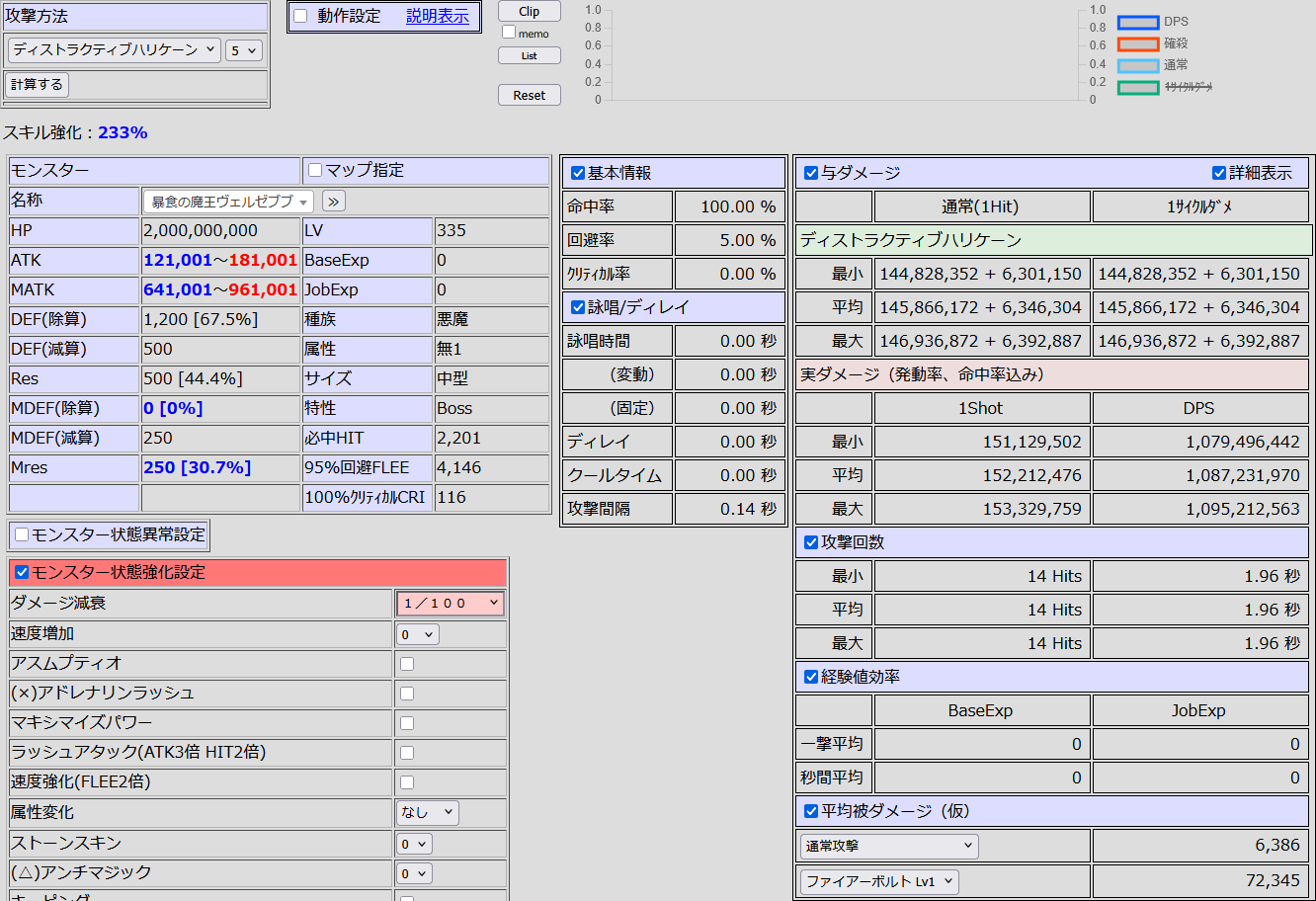Uncheck the 詳細表示 checkbox

click(1219, 173)
